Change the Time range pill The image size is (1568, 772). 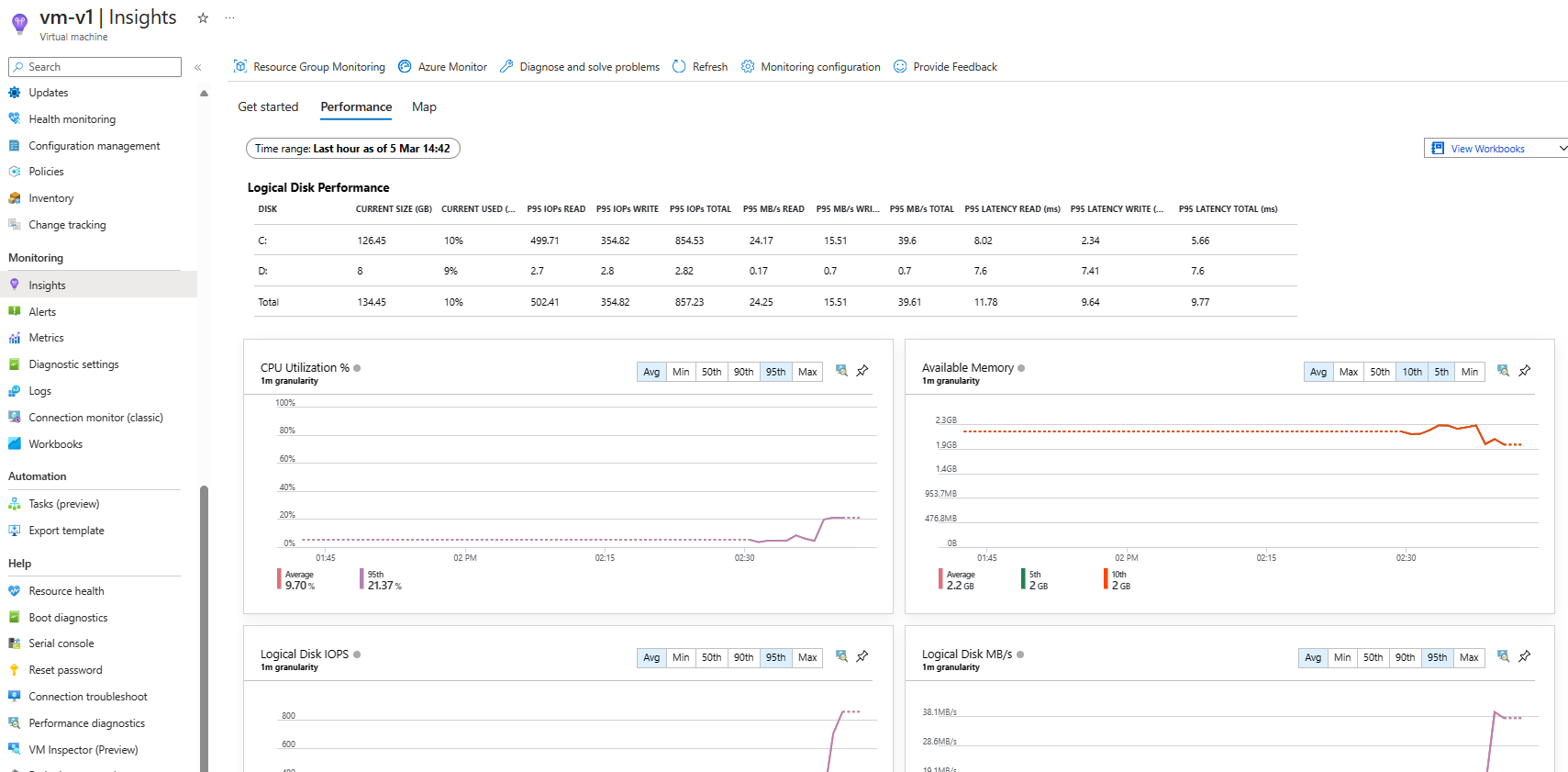point(352,149)
